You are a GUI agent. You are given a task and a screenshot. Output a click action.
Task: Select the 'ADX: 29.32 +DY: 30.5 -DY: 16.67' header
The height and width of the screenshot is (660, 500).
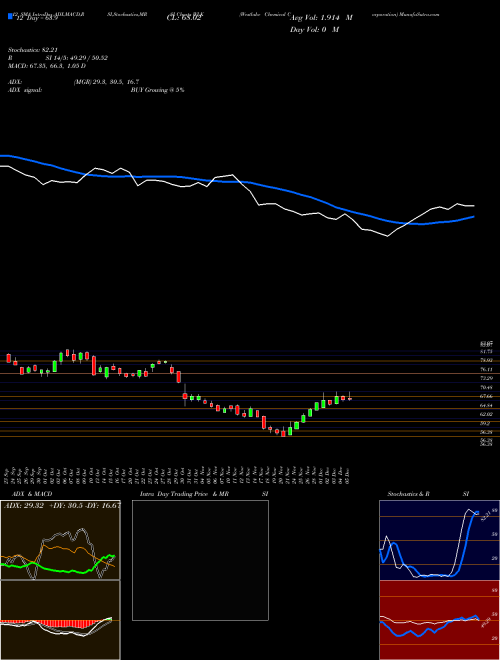pos(62,505)
